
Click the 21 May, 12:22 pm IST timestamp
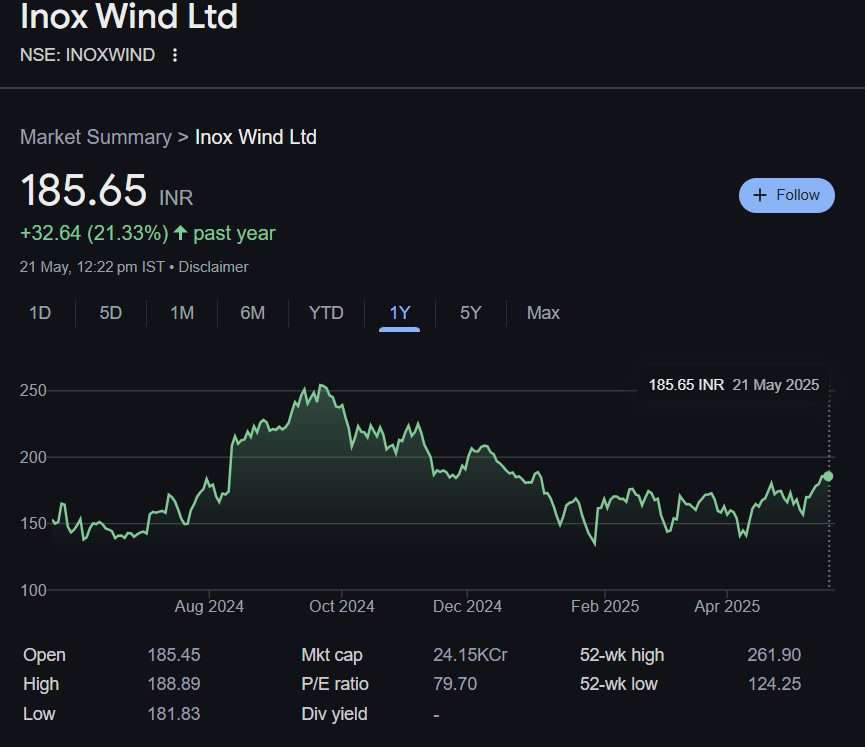[92, 267]
